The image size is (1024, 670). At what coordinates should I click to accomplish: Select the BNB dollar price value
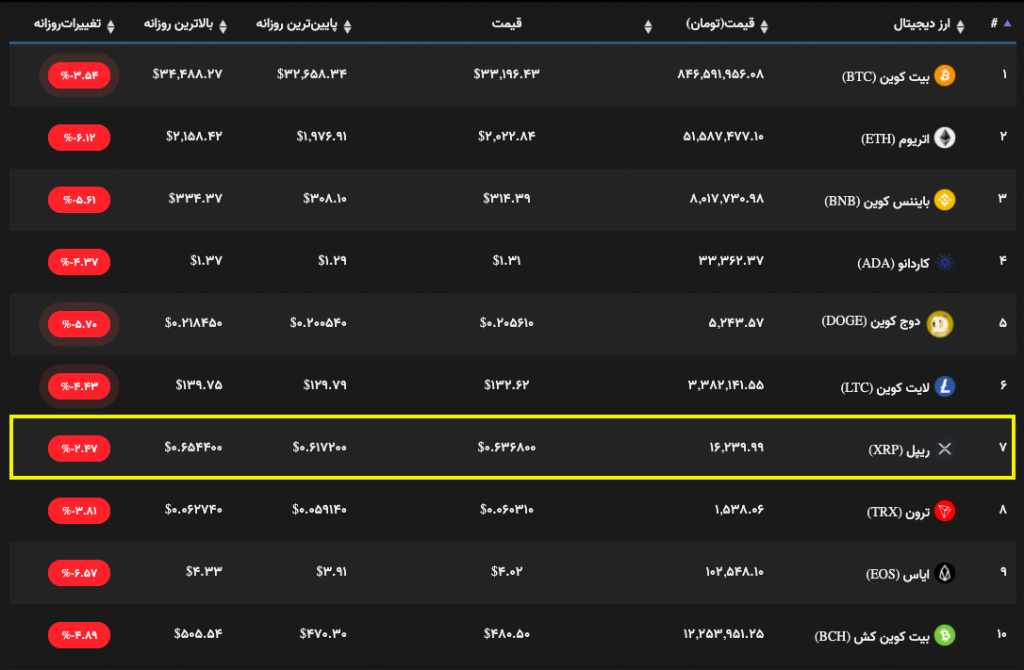pyautogui.click(x=507, y=199)
